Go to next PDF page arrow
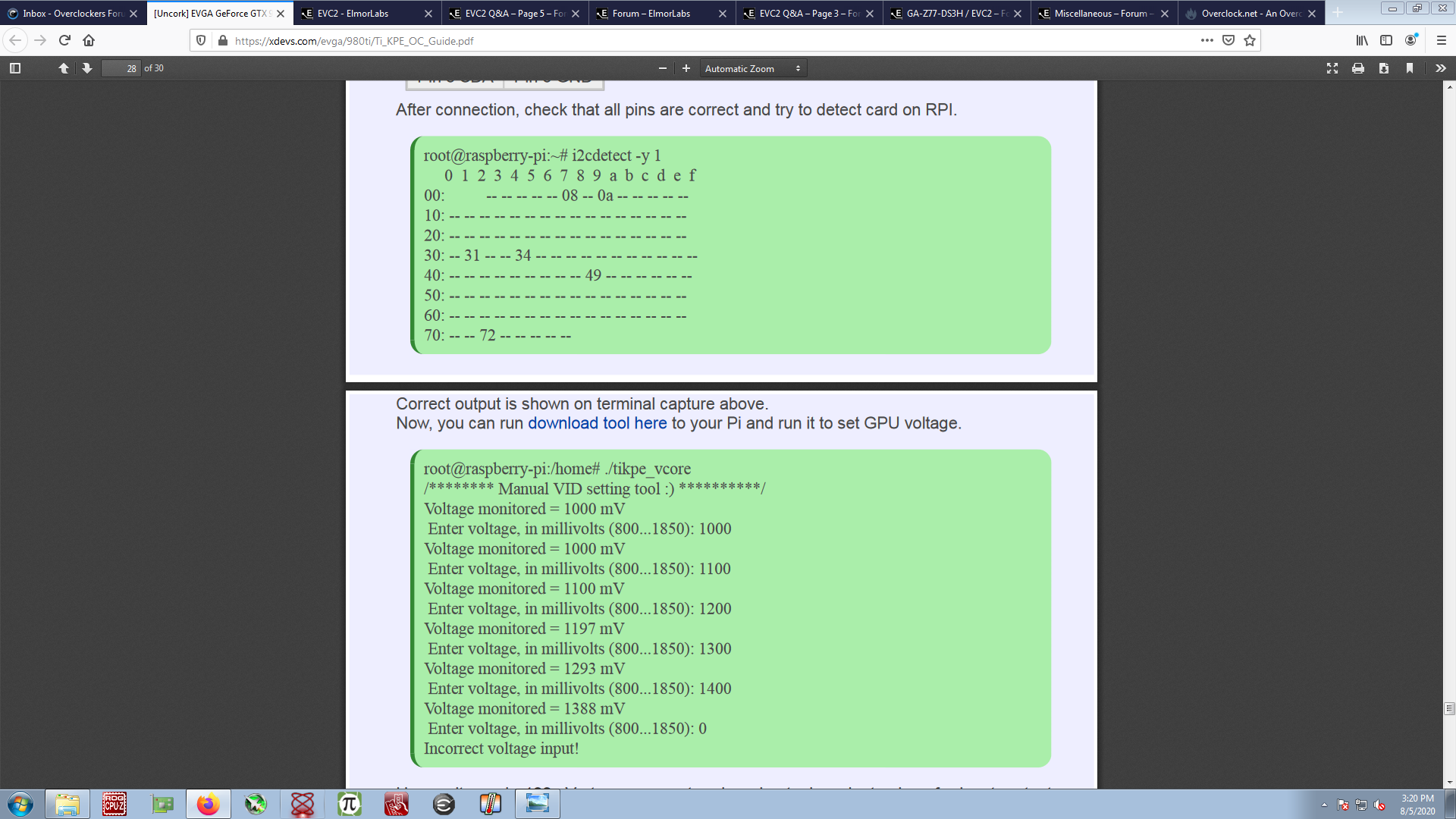 [87, 68]
